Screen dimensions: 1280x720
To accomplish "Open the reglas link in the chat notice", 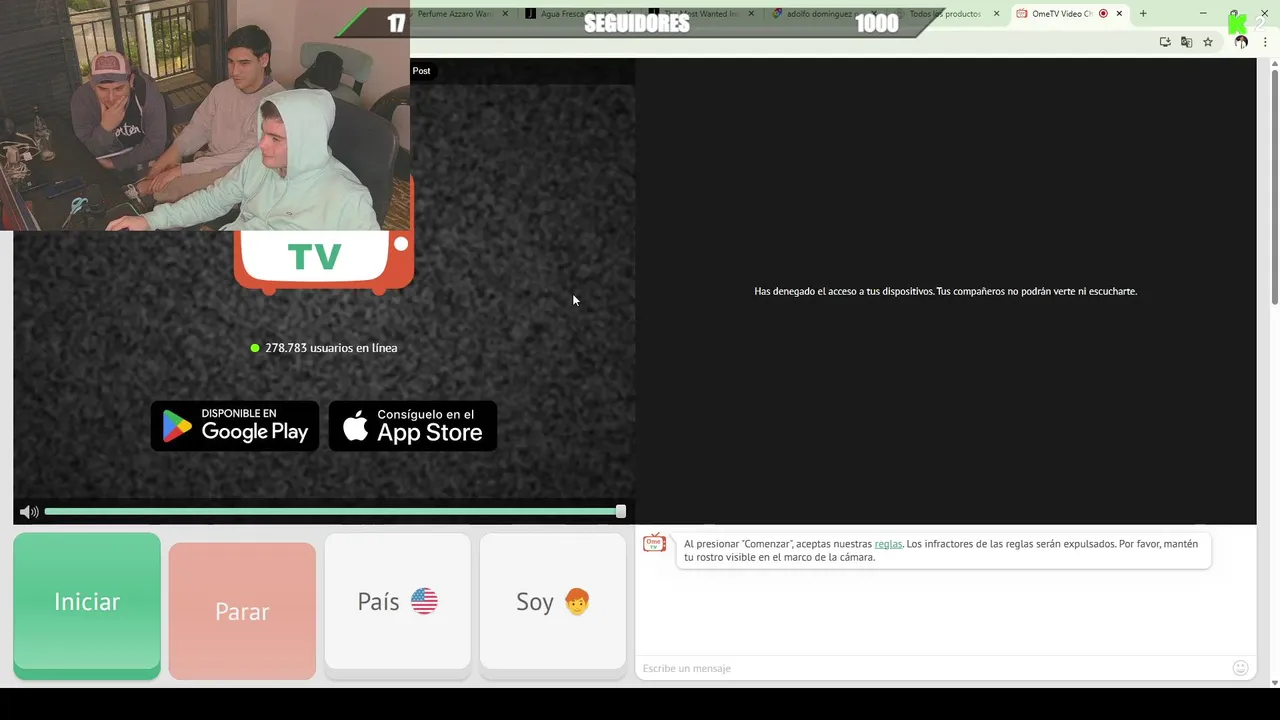I will tap(888, 544).
